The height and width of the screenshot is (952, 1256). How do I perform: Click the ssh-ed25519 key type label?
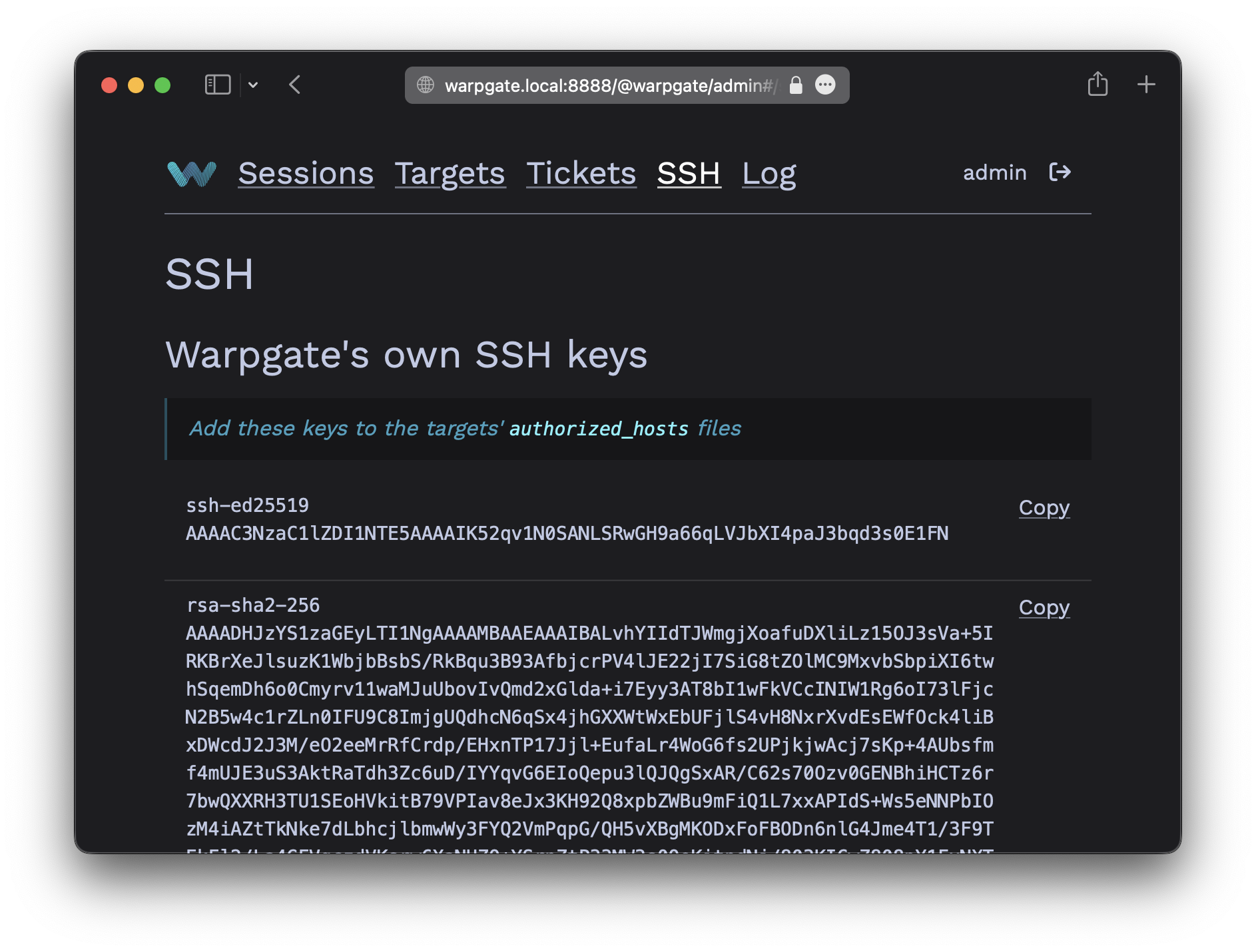(x=248, y=505)
